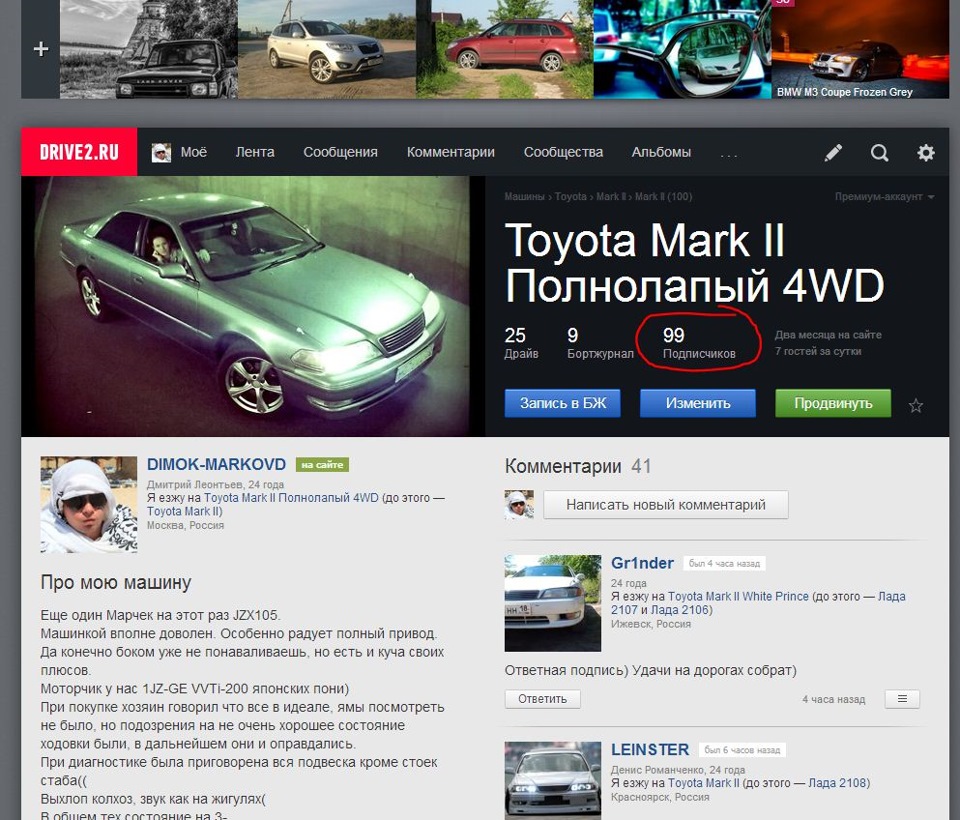Viewport: 960px width, 820px height.
Task: Open the 99 Подписчиков counter
Action: pos(699,343)
